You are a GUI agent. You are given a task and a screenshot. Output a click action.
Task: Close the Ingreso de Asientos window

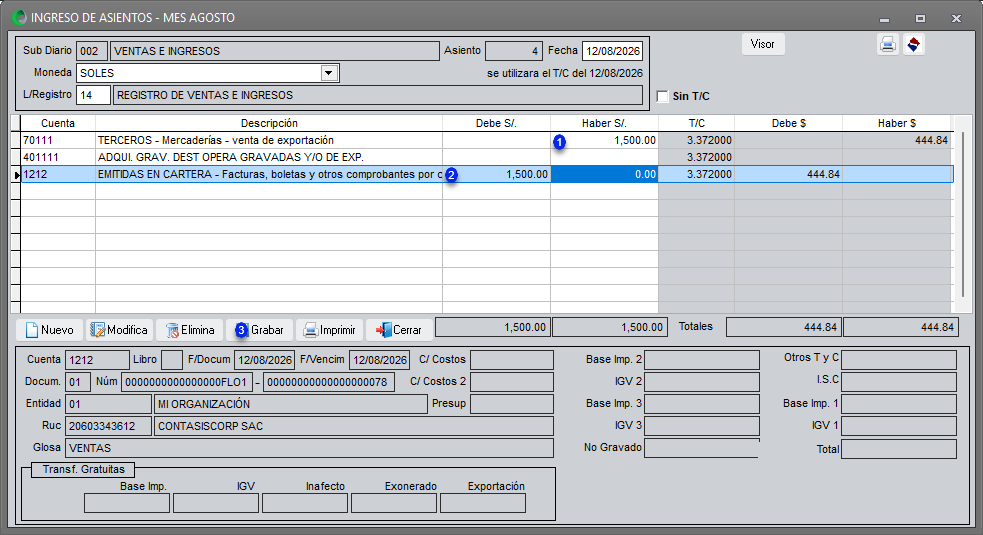(x=956, y=19)
